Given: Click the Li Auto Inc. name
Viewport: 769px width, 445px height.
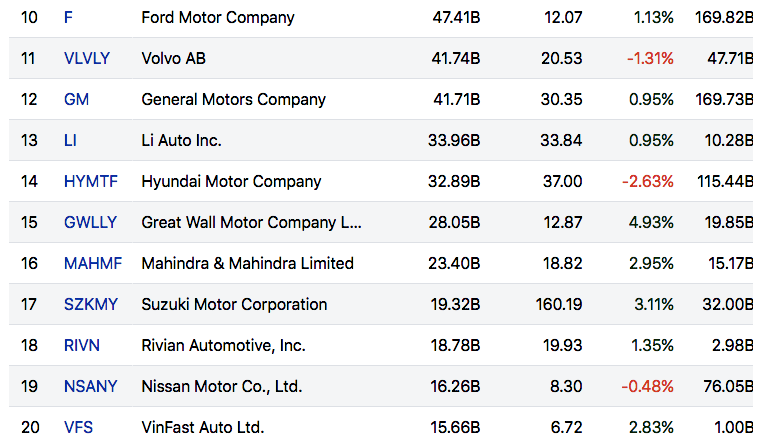Looking at the screenshot, I should 182,140.
